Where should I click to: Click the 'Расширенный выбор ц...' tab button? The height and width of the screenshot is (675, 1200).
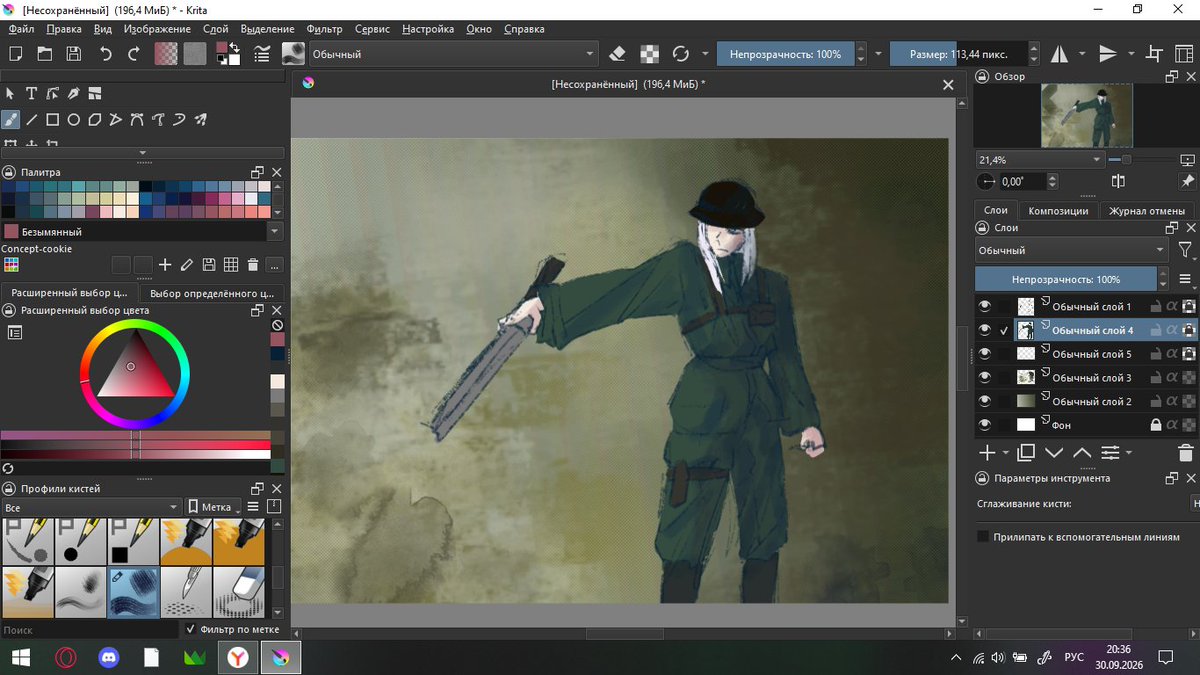point(70,293)
